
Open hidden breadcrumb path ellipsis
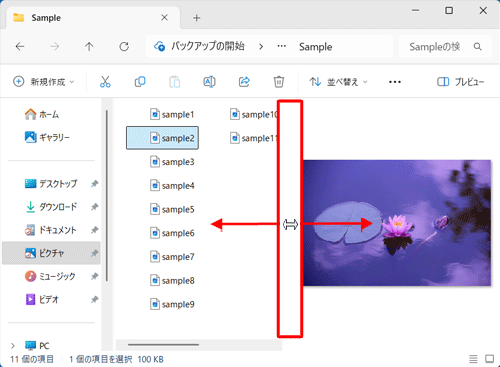tap(282, 46)
